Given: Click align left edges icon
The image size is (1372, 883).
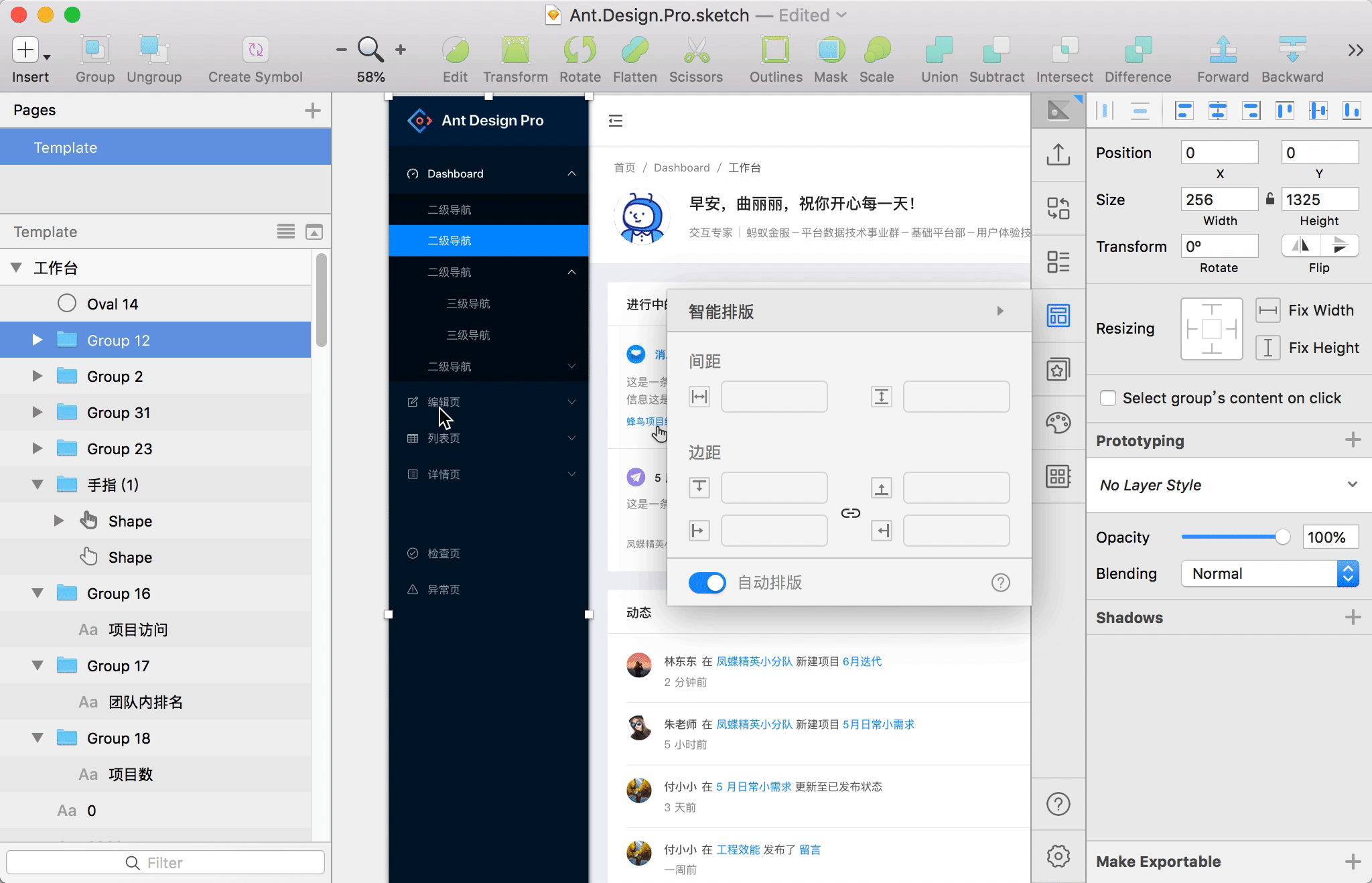Looking at the screenshot, I should coord(1184,111).
